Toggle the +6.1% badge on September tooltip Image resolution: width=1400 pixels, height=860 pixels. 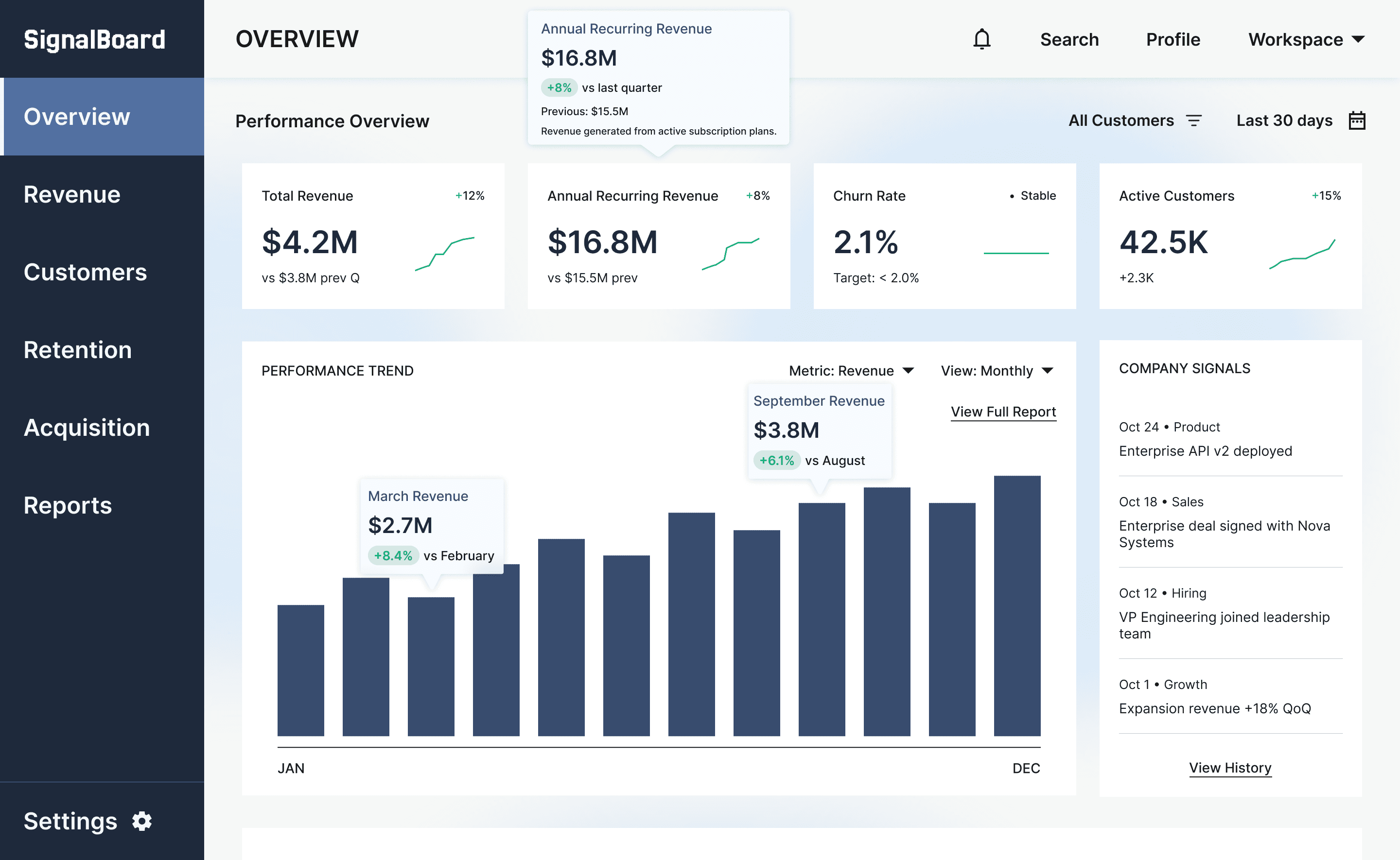coord(777,460)
